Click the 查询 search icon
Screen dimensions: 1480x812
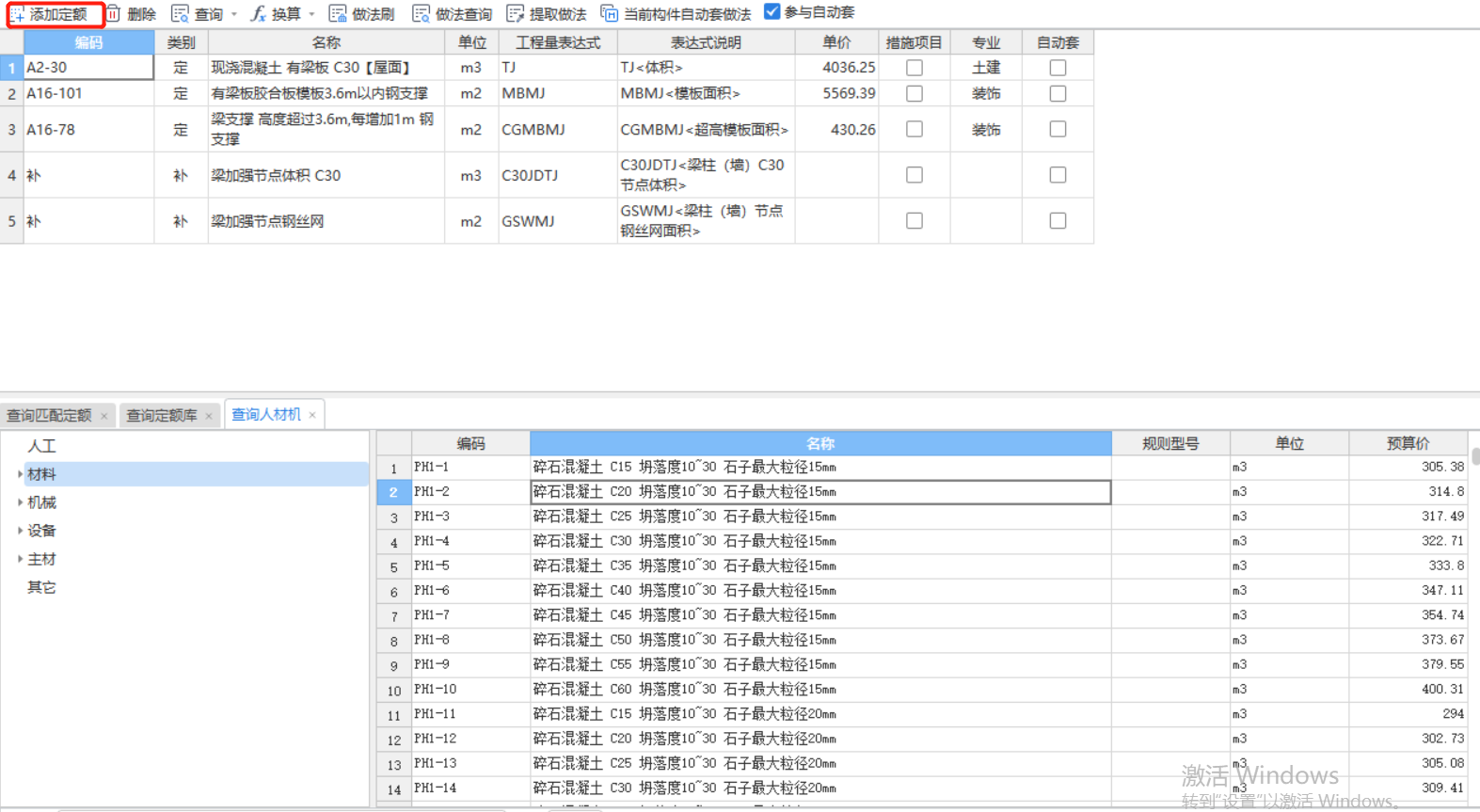click(180, 13)
